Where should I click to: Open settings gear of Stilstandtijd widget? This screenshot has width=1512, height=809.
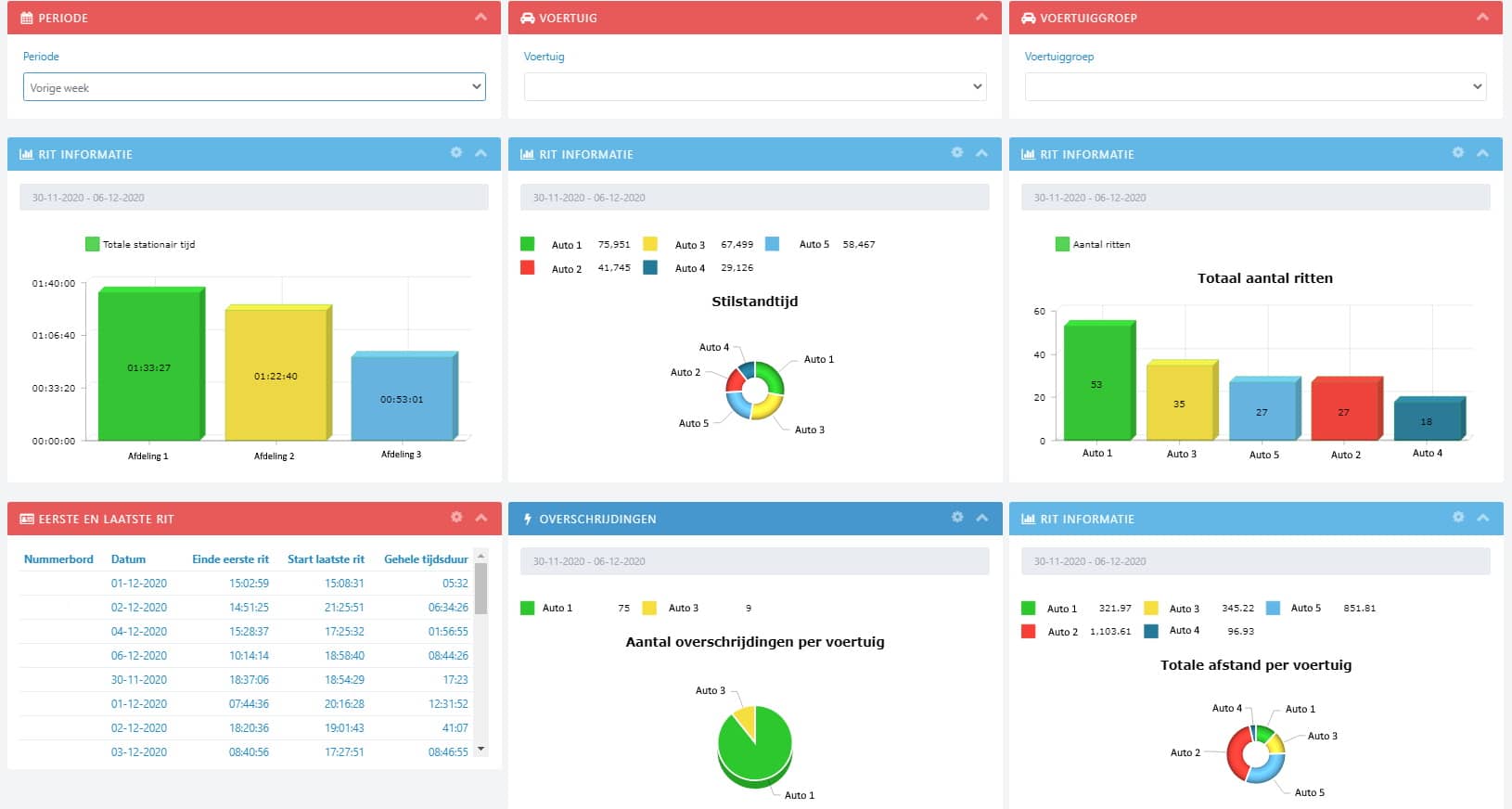coord(956,153)
